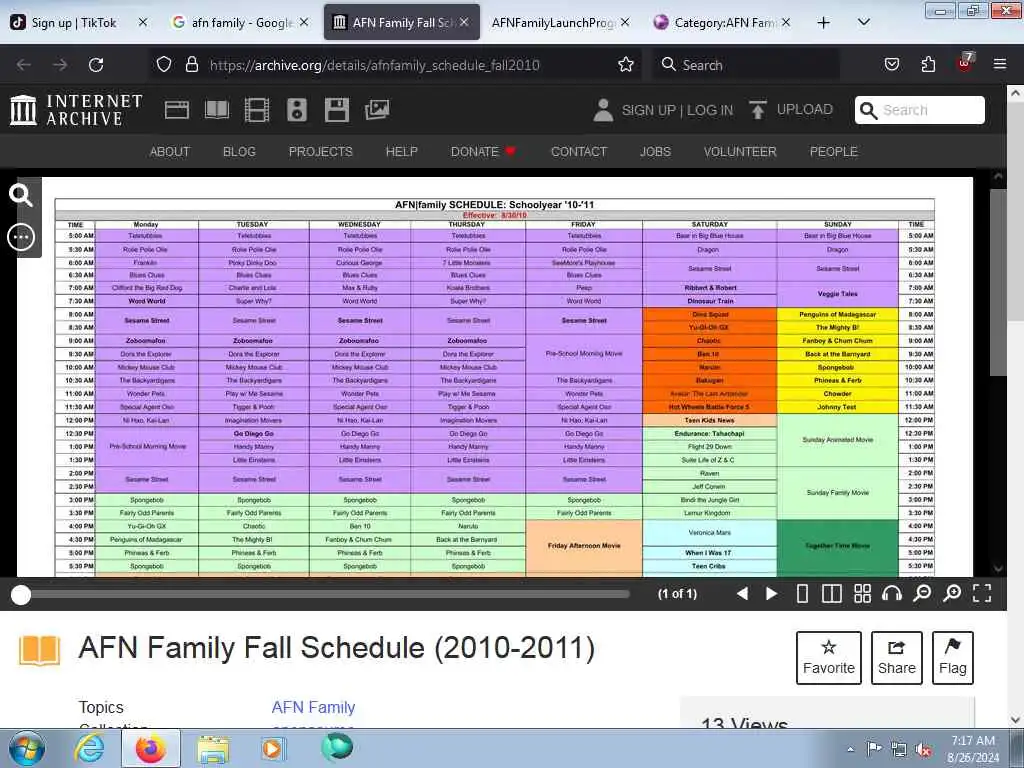The height and width of the screenshot is (768, 1024).
Task: View site security lock info
Action: point(191,65)
